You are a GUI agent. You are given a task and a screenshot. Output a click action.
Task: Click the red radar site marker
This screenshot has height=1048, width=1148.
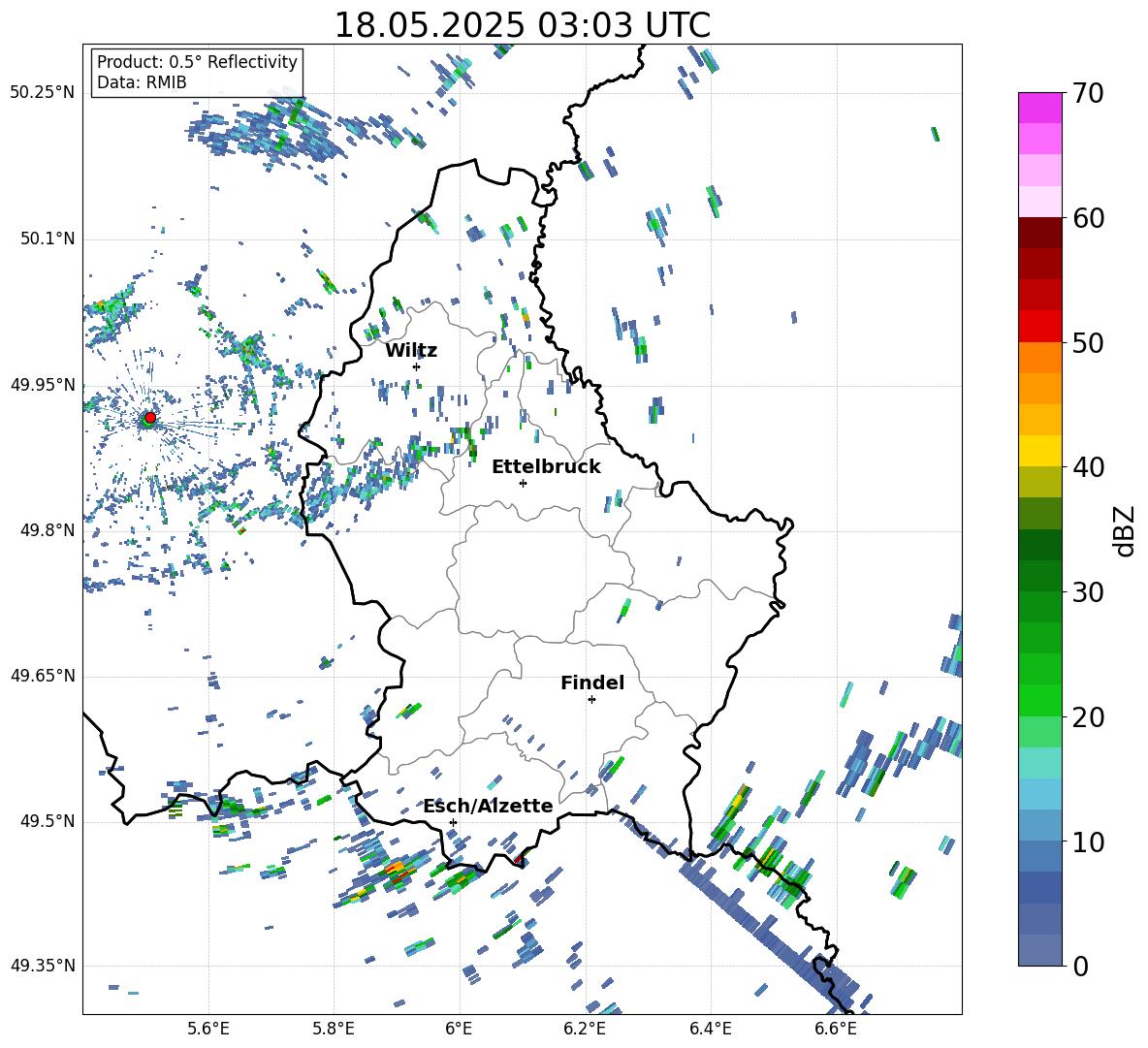click(150, 417)
